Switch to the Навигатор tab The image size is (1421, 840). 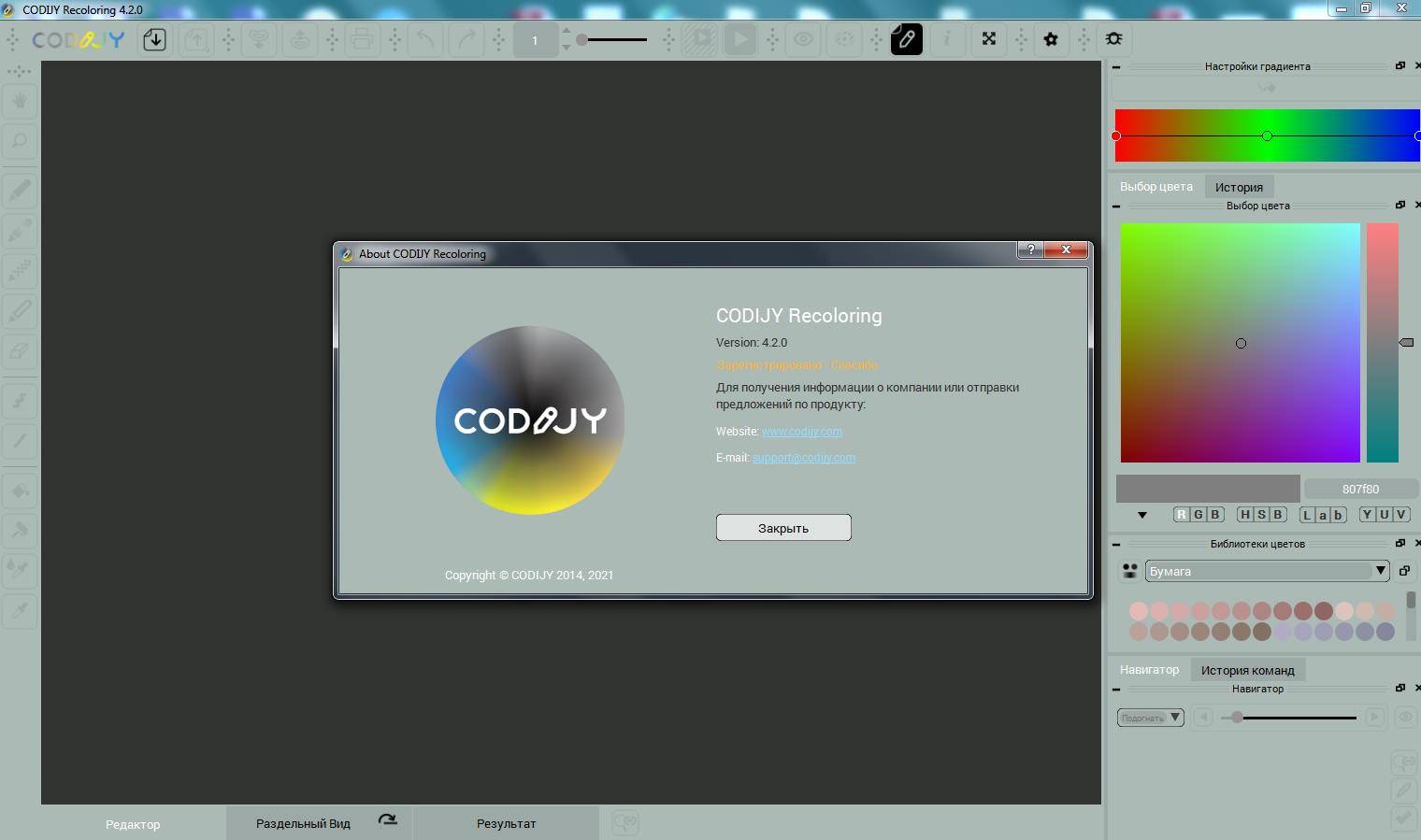[x=1150, y=670]
